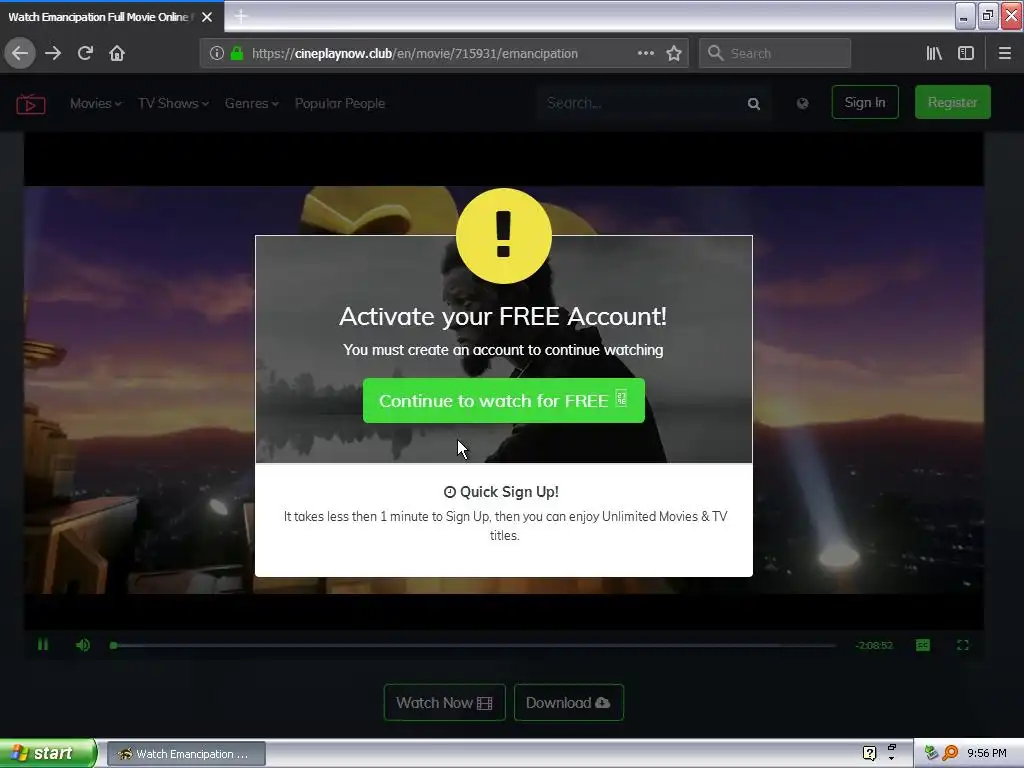Click the browser Search box
Viewport: 1024px width, 768px height.
pos(775,54)
